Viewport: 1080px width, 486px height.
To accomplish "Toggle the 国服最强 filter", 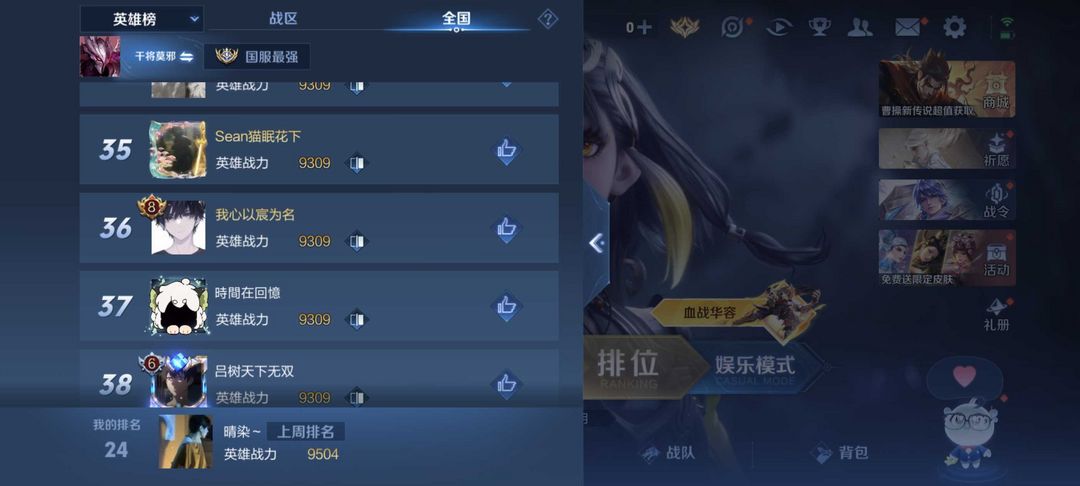I will [x=256, y=56].
